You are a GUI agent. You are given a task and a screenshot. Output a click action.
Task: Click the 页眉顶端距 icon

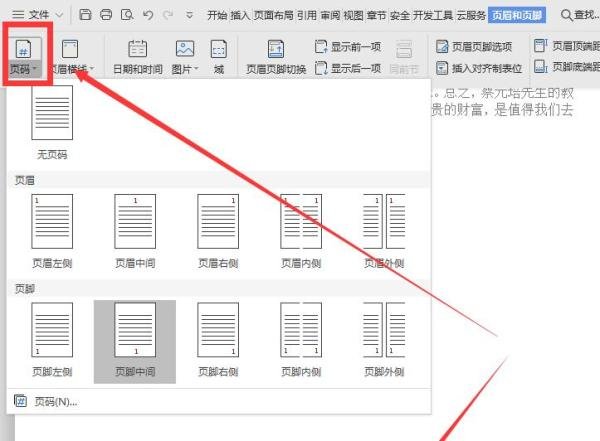[x=540, y=46]
